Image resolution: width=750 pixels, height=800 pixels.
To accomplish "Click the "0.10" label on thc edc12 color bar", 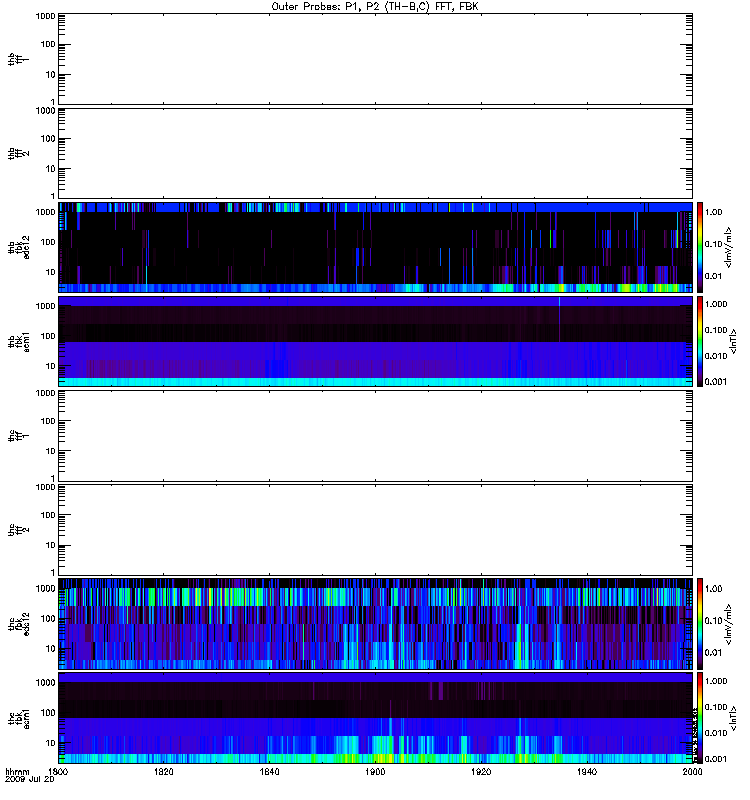I will click(713, 621).
